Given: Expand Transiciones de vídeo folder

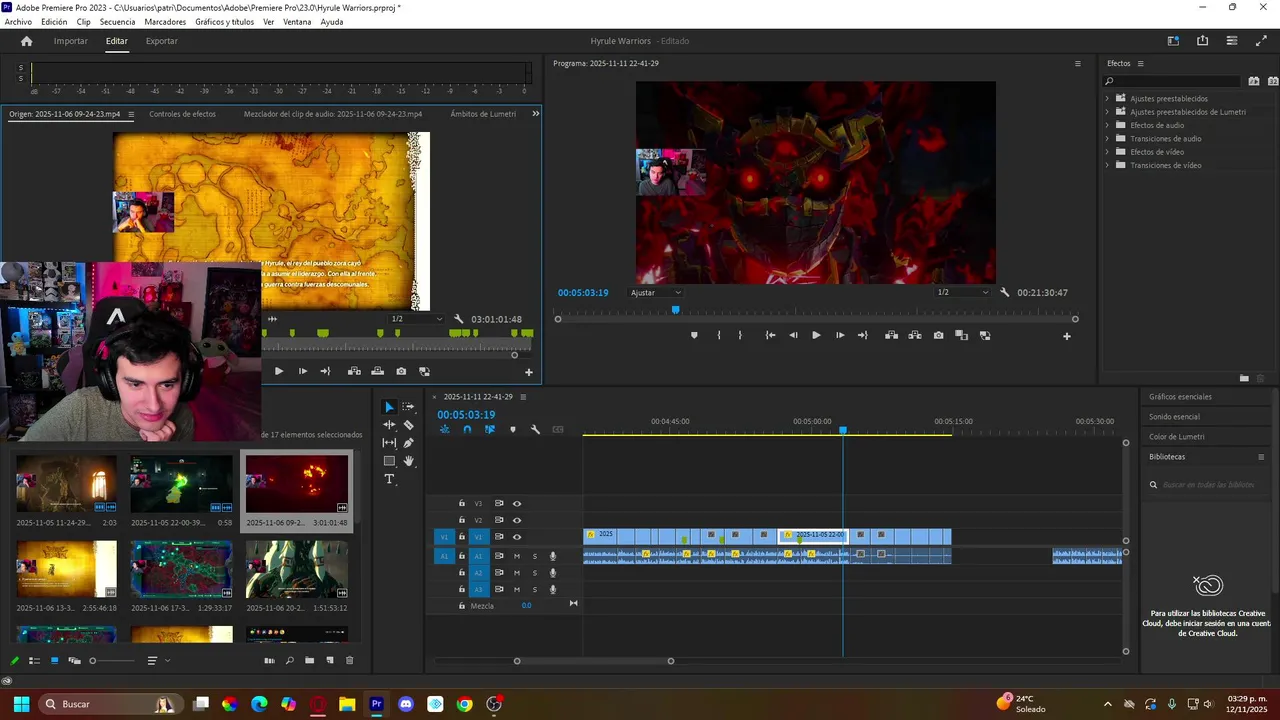Looking at the screenshot, I should pyautogui.click(x=1107, y=165).
